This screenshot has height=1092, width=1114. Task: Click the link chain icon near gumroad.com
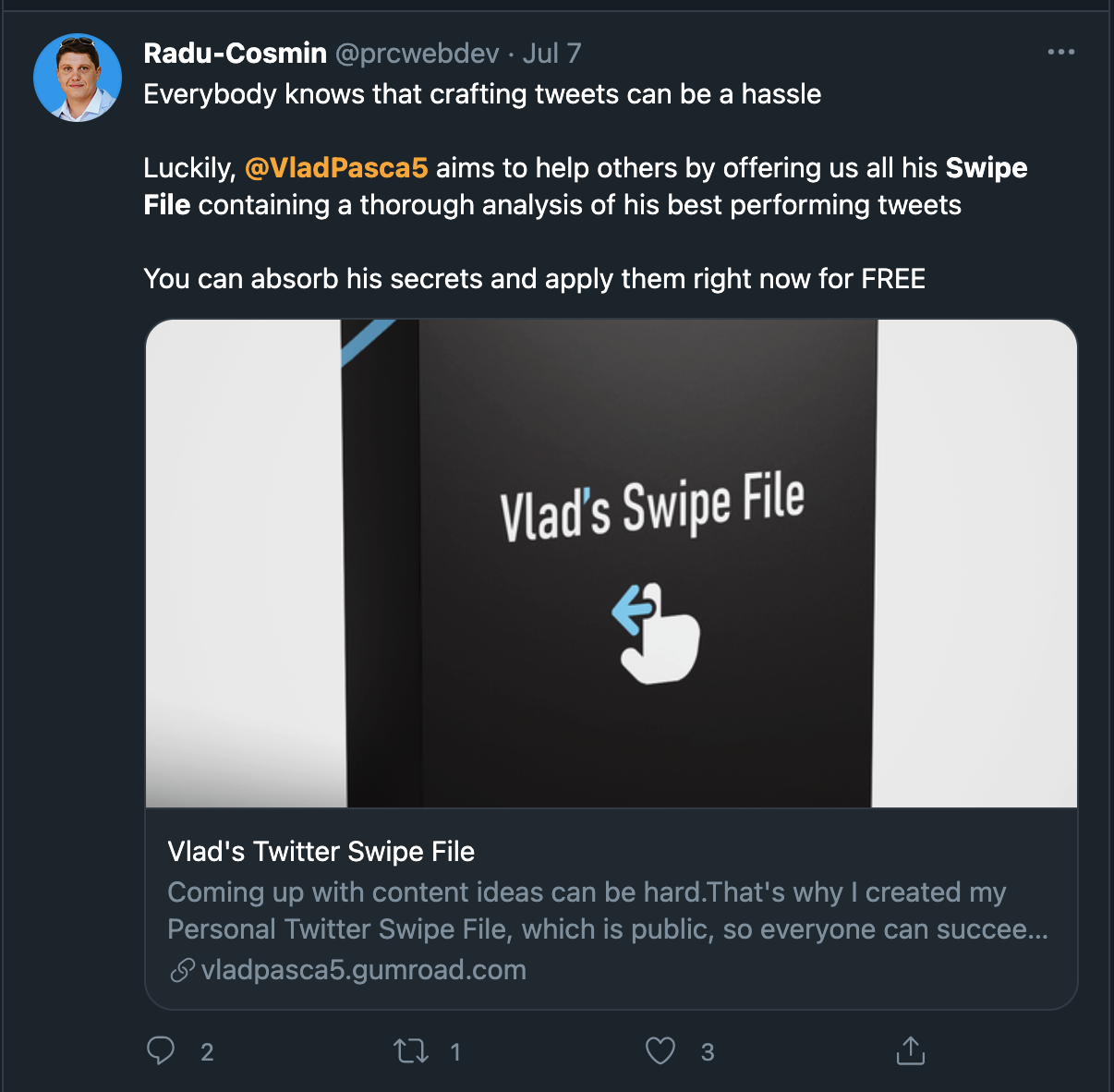pyautogui.click(x=181, y=971)
